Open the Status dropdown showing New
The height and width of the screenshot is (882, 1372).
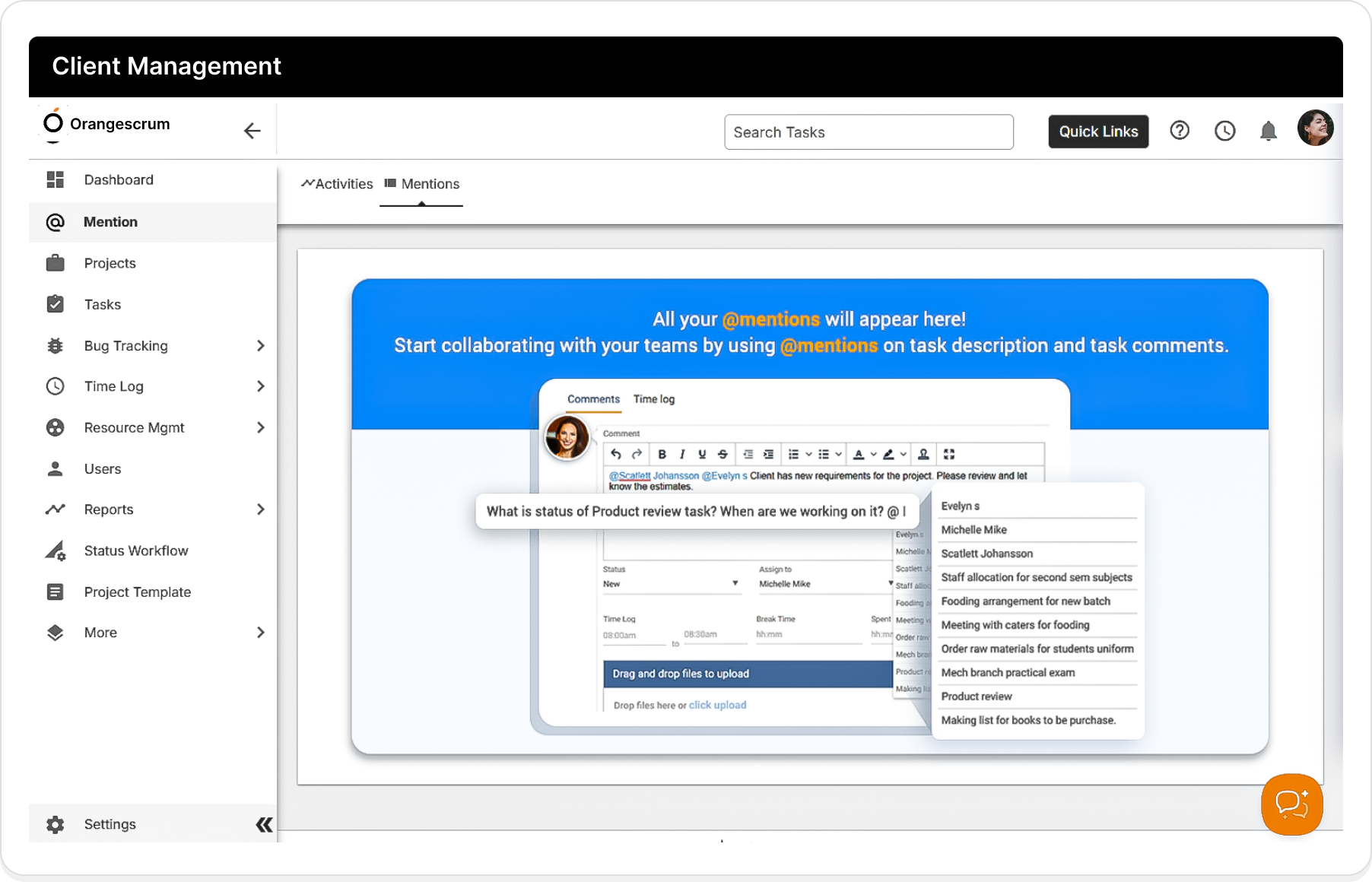671,584
